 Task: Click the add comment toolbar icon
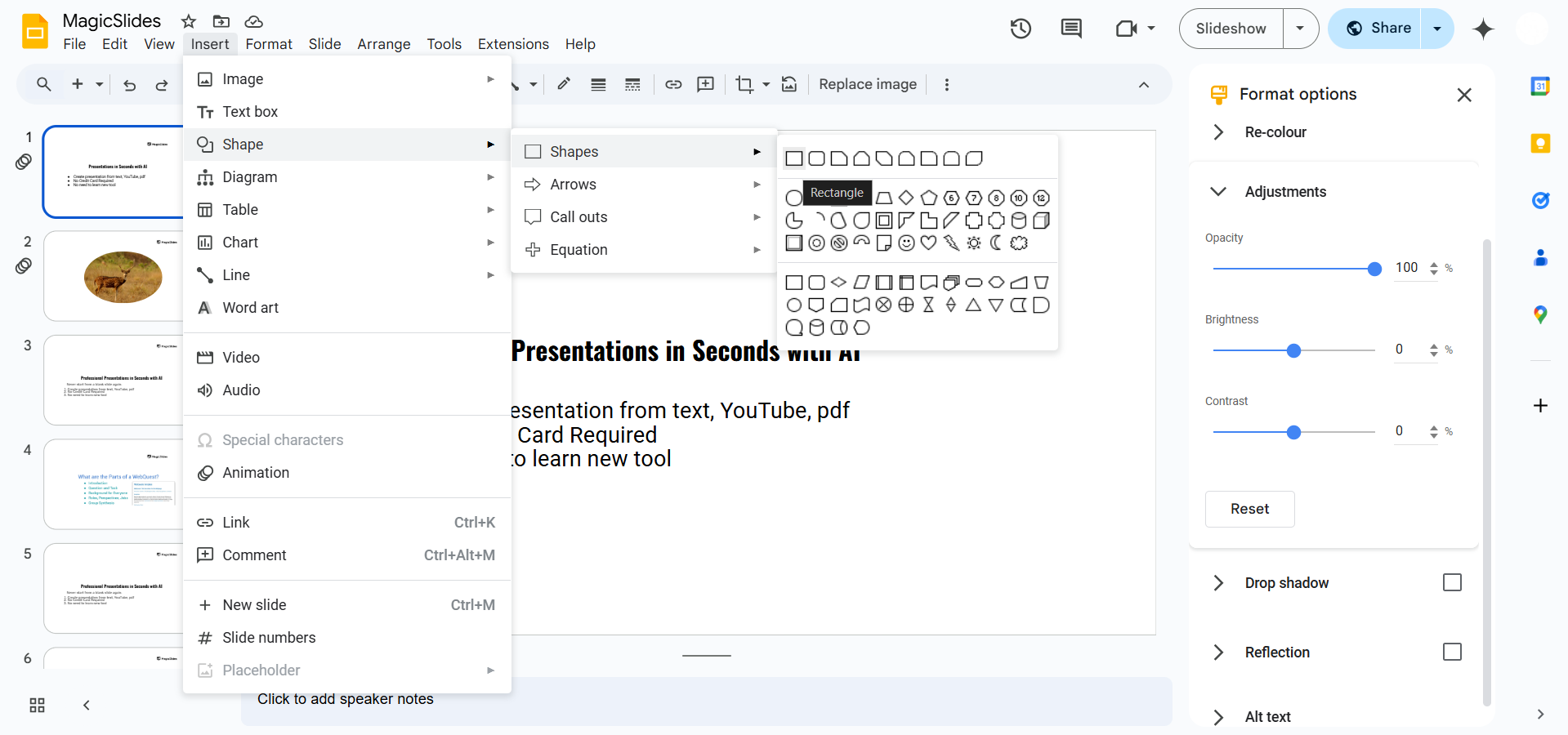pyautogui.click(x=706, y=84)
